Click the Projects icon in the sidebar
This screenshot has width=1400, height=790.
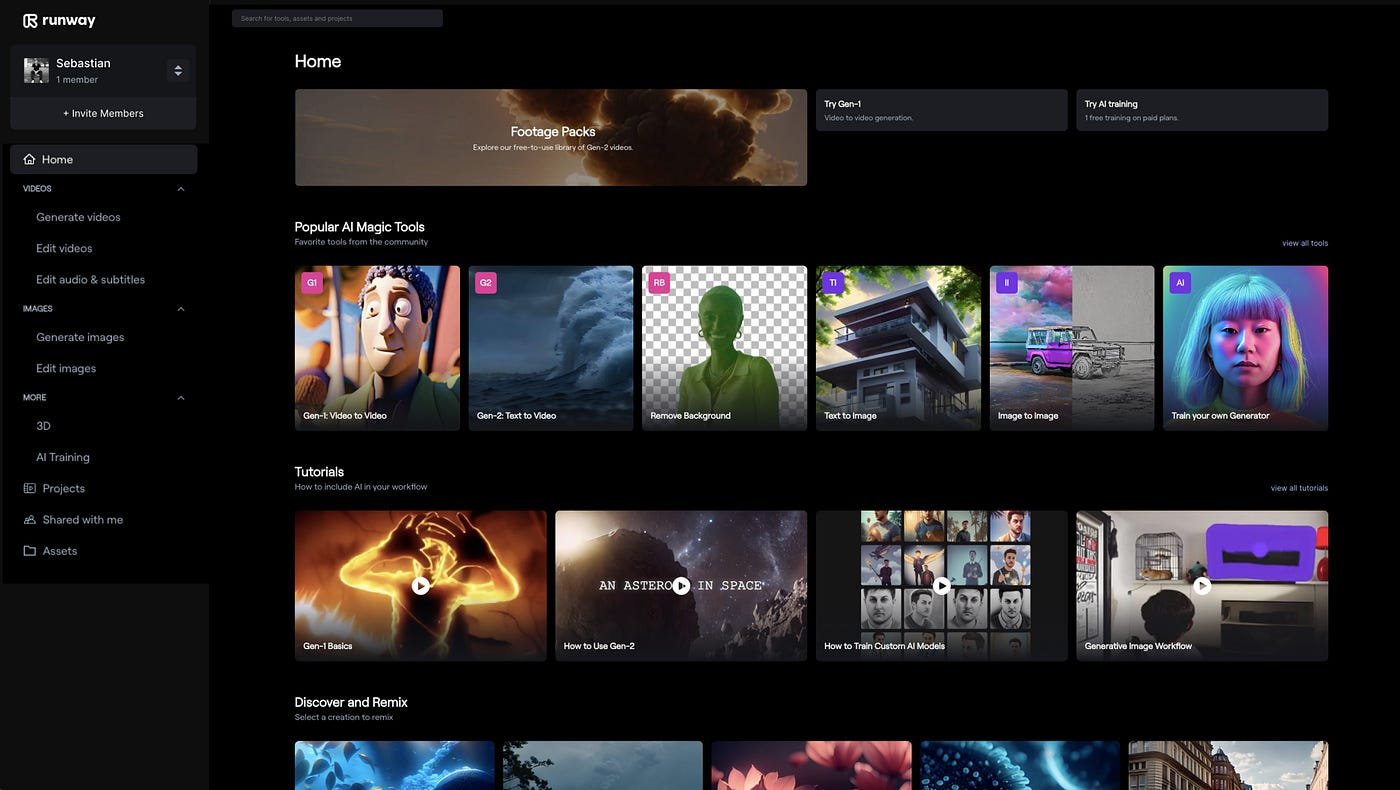[29, 488]
